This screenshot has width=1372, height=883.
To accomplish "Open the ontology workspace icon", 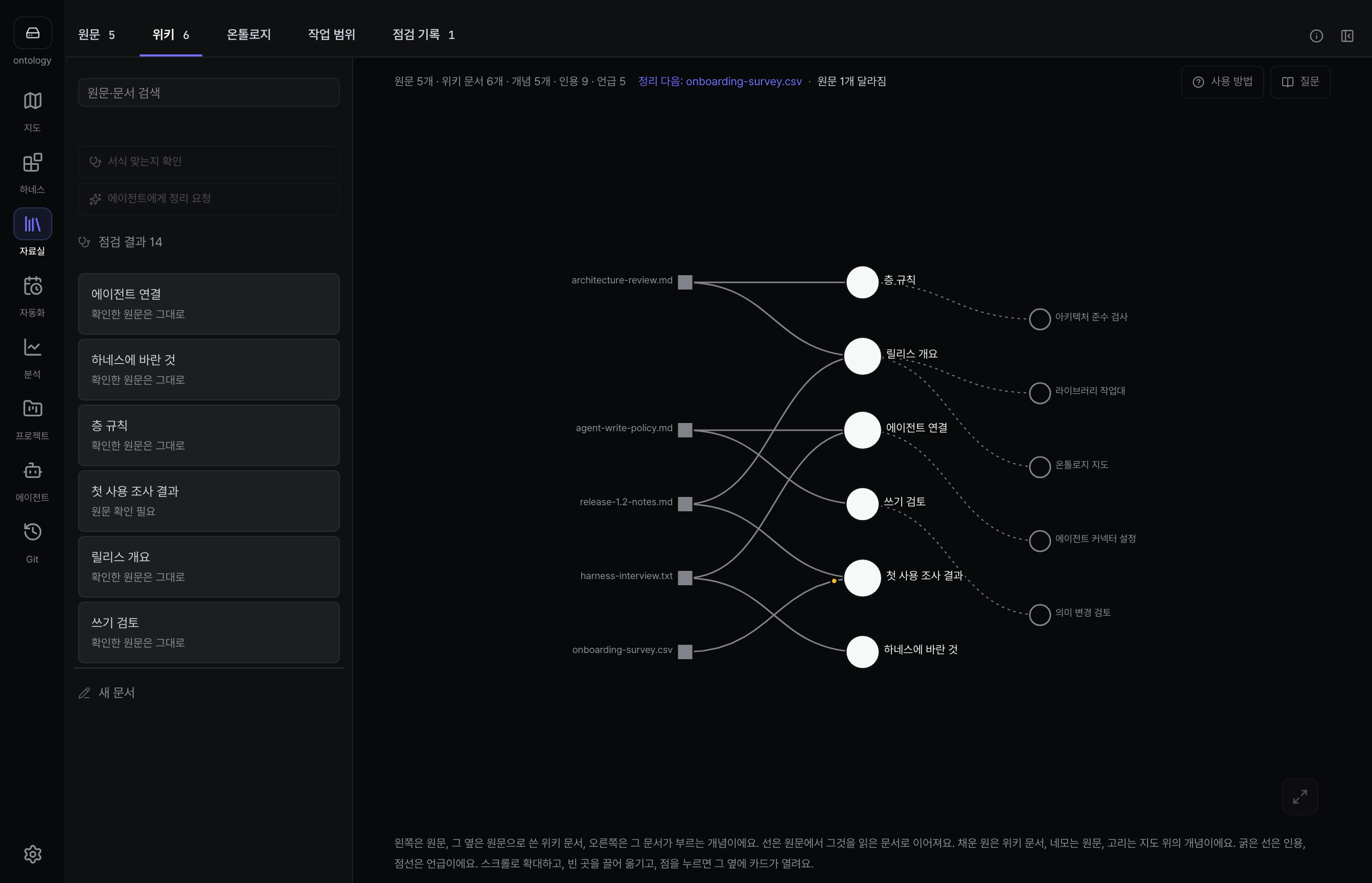I will point(33,33).
